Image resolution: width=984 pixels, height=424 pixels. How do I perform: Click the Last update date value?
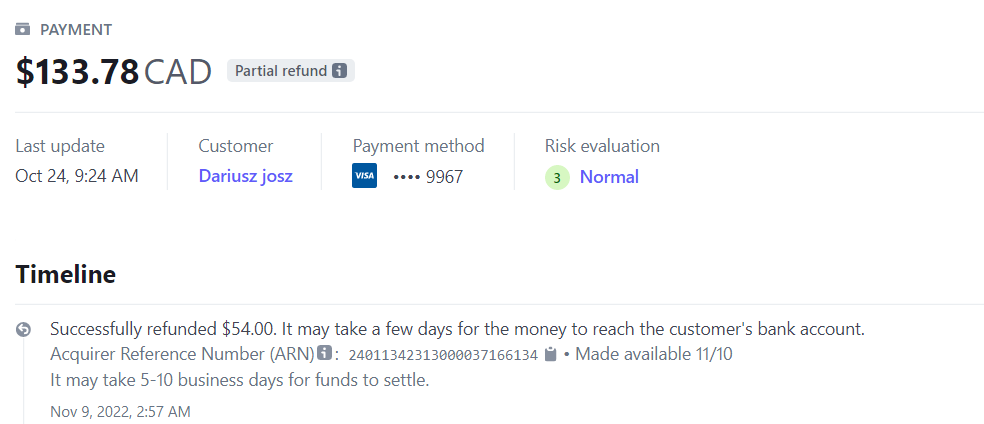pyautogui.click(x=77, y=177)
